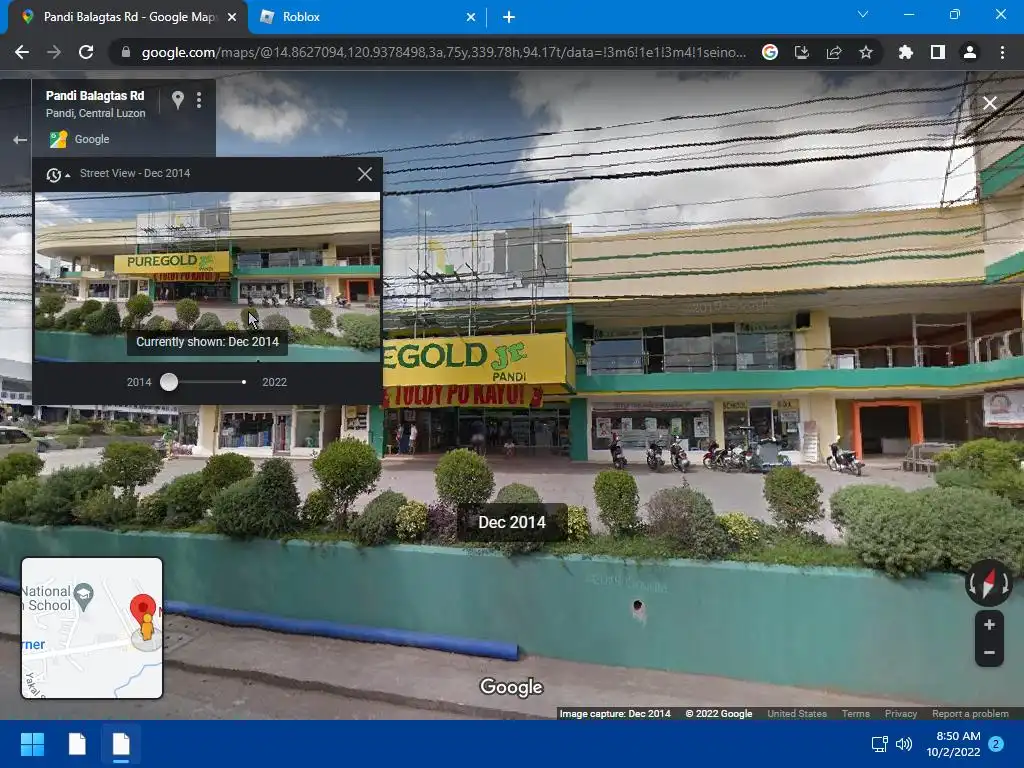
Task: Open the active second taskbar file icon
Action: coord(121,744)
